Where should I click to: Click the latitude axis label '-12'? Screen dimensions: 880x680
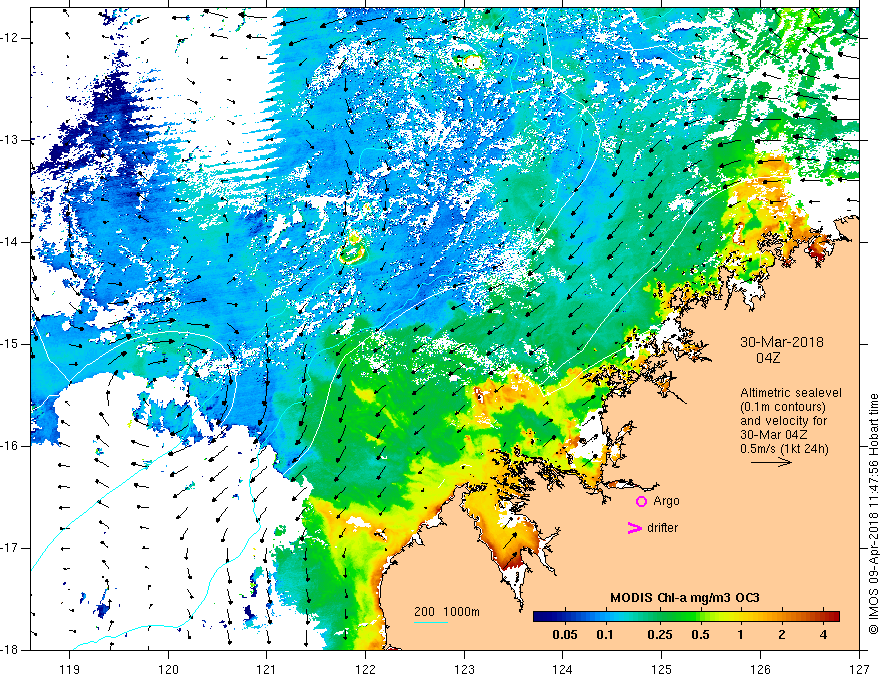(x=11, y=38)
